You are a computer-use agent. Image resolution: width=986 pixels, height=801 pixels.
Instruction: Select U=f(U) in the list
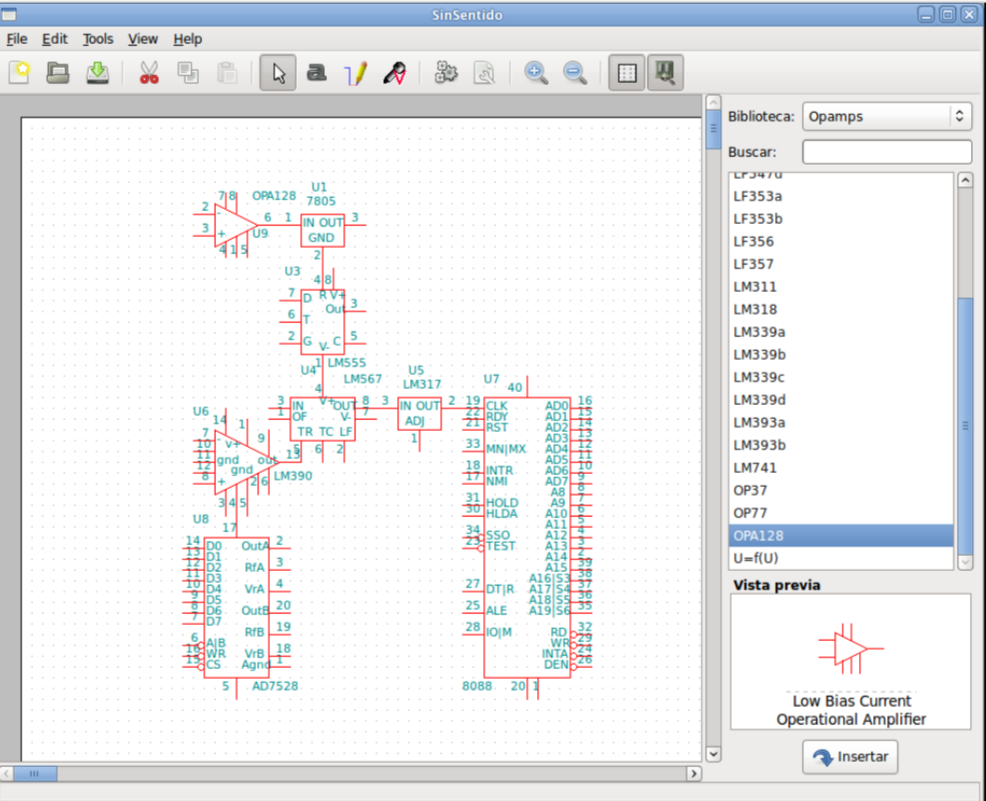(841, 558)
